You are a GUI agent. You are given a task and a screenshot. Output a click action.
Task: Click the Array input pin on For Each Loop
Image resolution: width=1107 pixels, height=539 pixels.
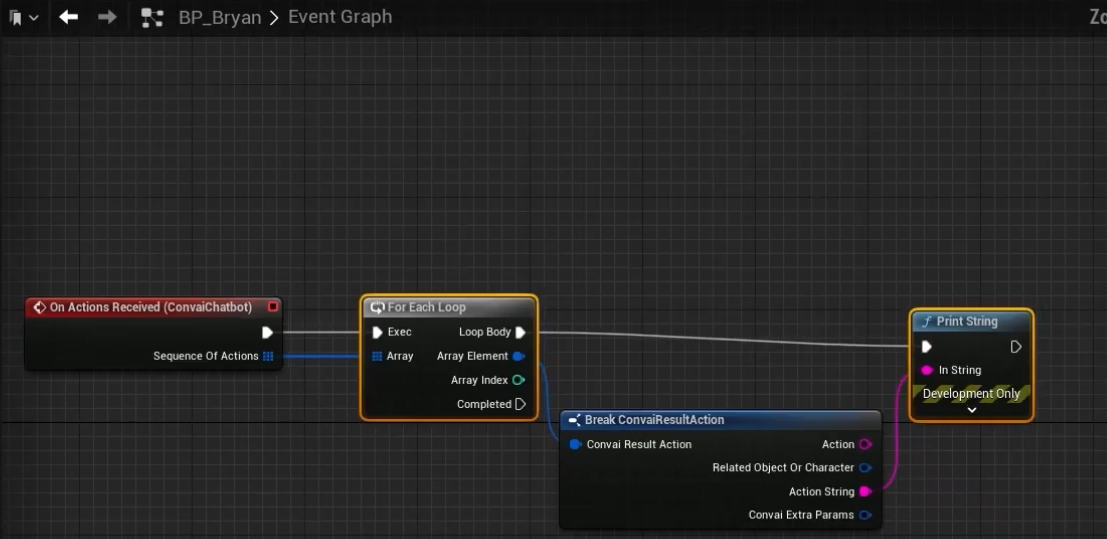tap(377, 356)
